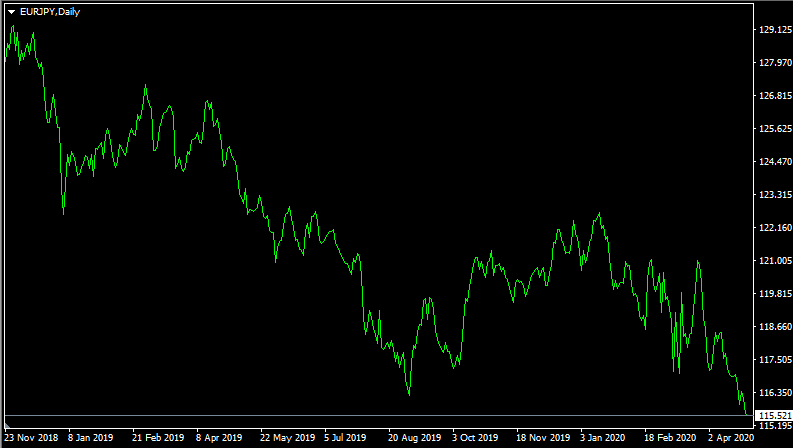Click the 8 Apr 2019 date label
Image resolution: width=793 pixels, height=448 pixels.
click(x=219, y=438)
